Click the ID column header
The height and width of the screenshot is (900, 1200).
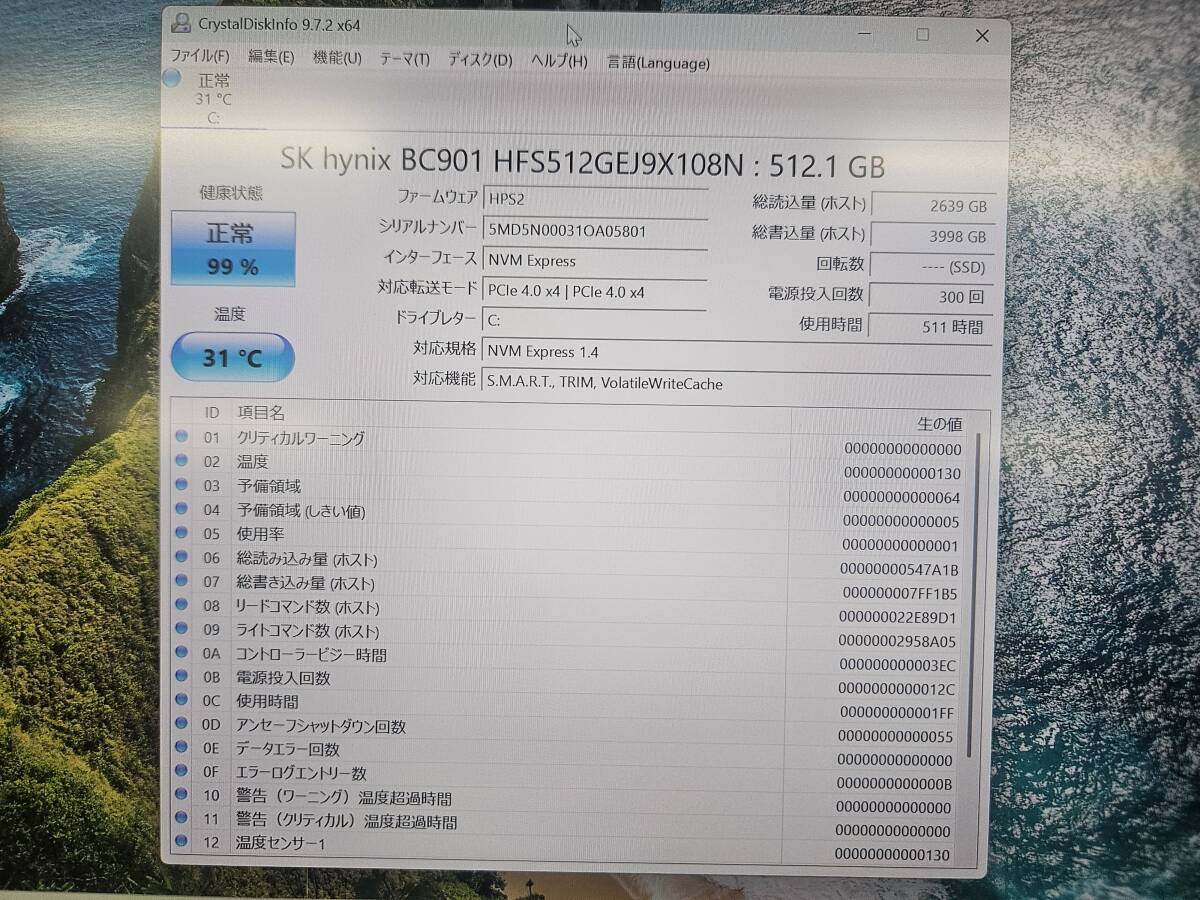click(212, 412)
